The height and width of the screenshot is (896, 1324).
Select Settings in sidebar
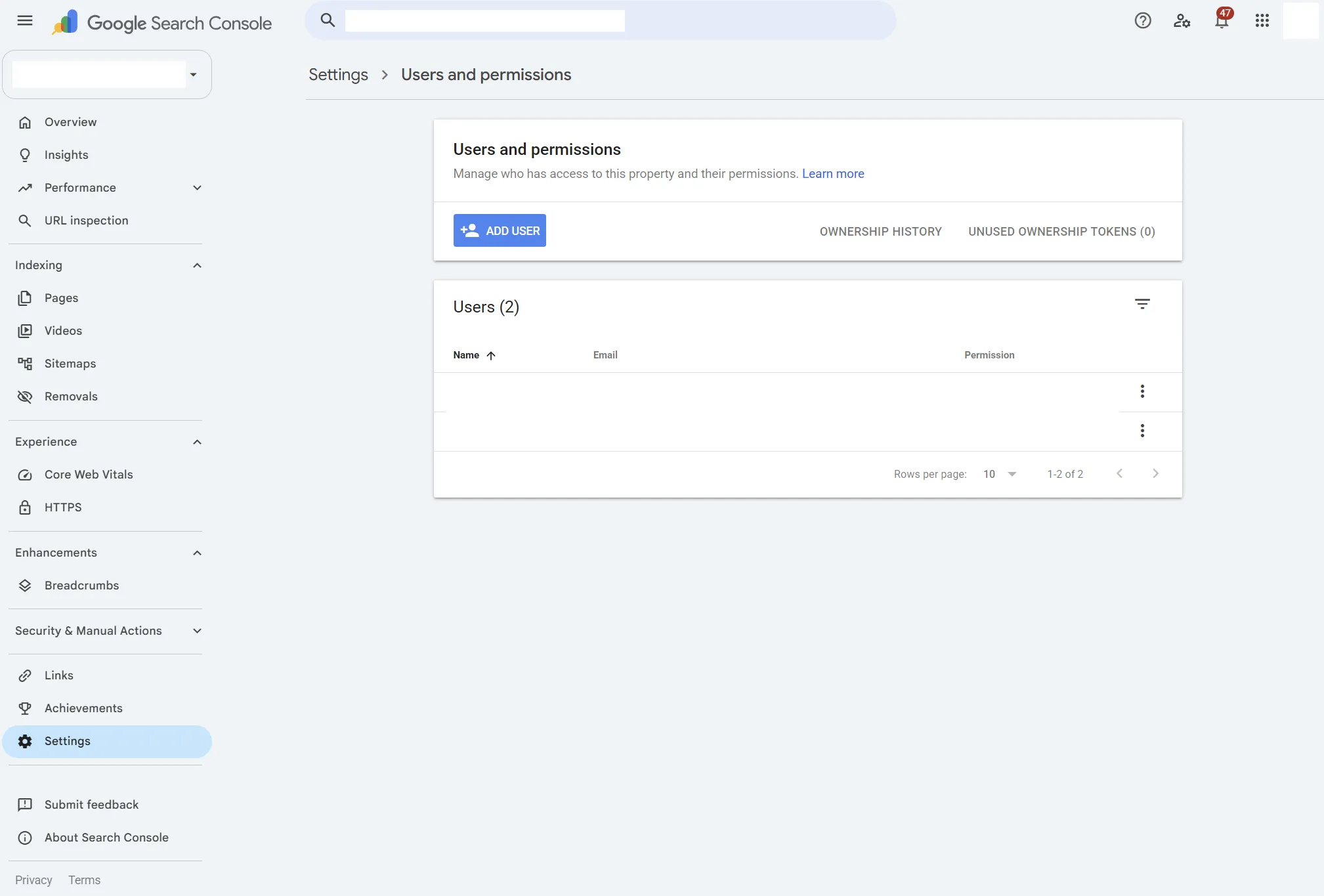pyautogui.click(x=107, y=742)
